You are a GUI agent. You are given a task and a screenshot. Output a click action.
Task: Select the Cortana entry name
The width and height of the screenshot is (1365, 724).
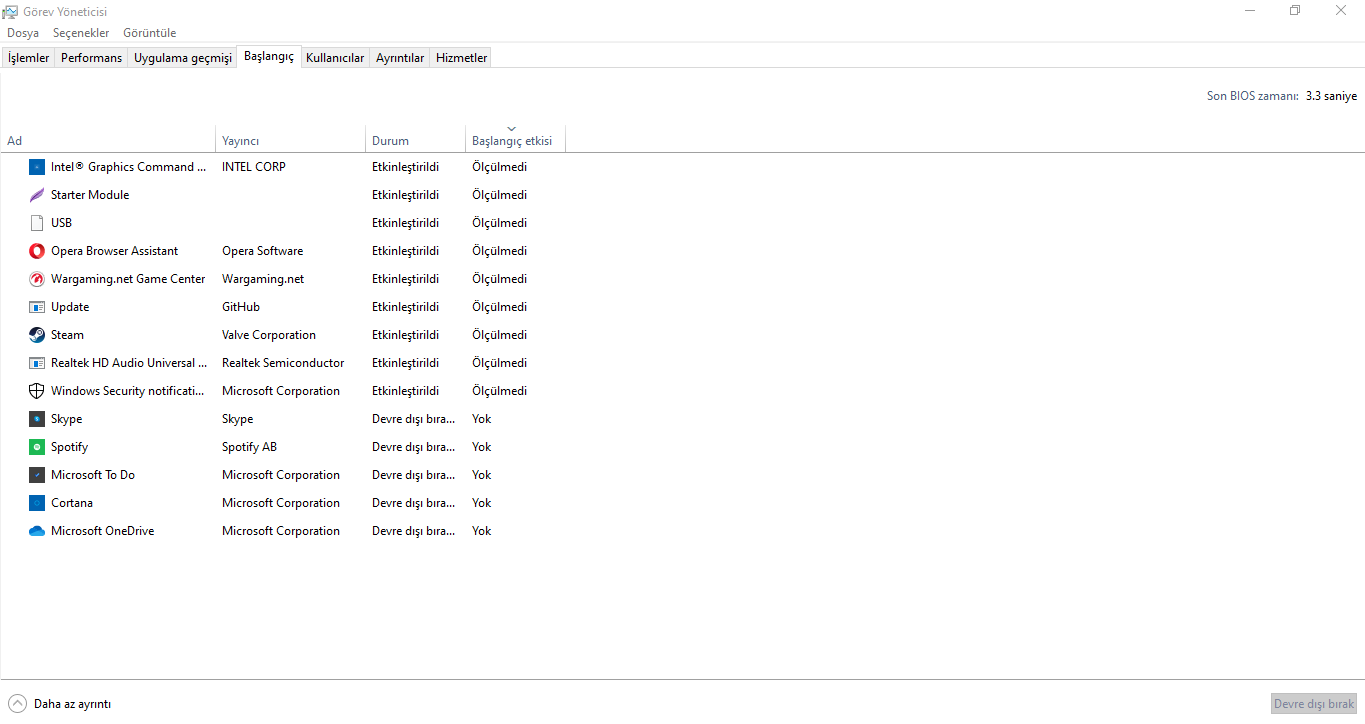72,503
